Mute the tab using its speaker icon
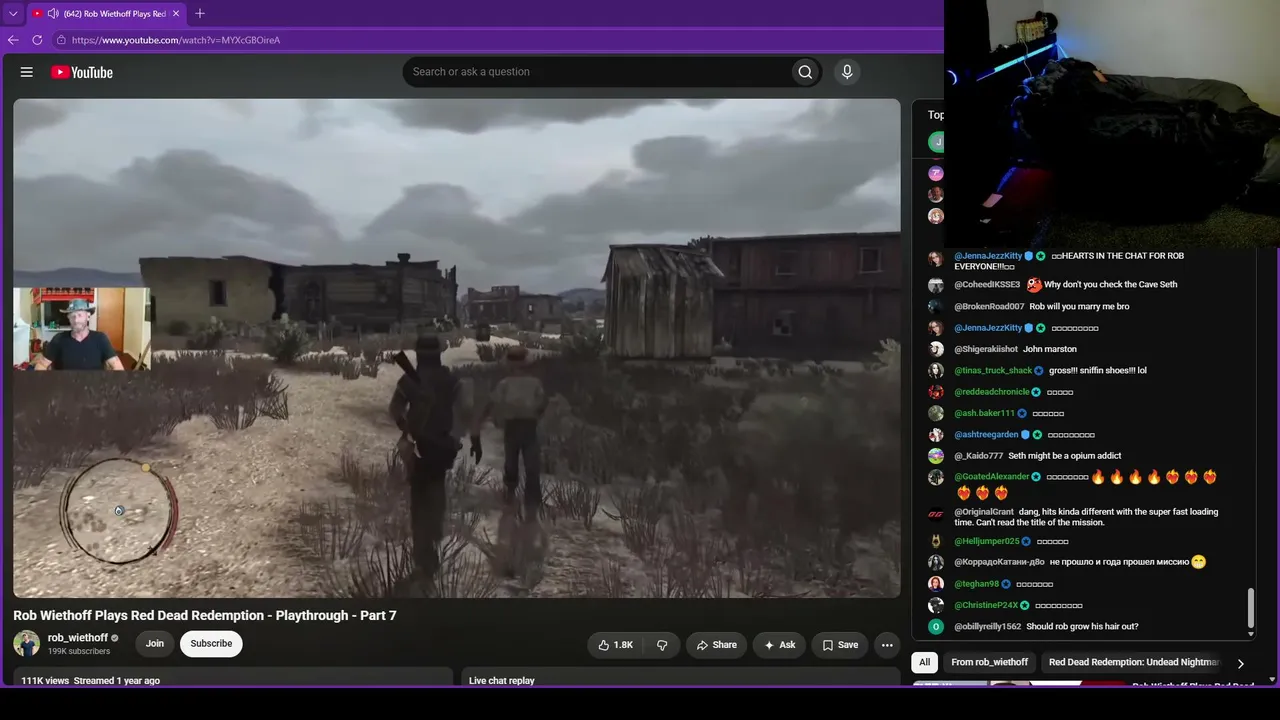Viewport: 1280px width, 720px height. (52, 14)
